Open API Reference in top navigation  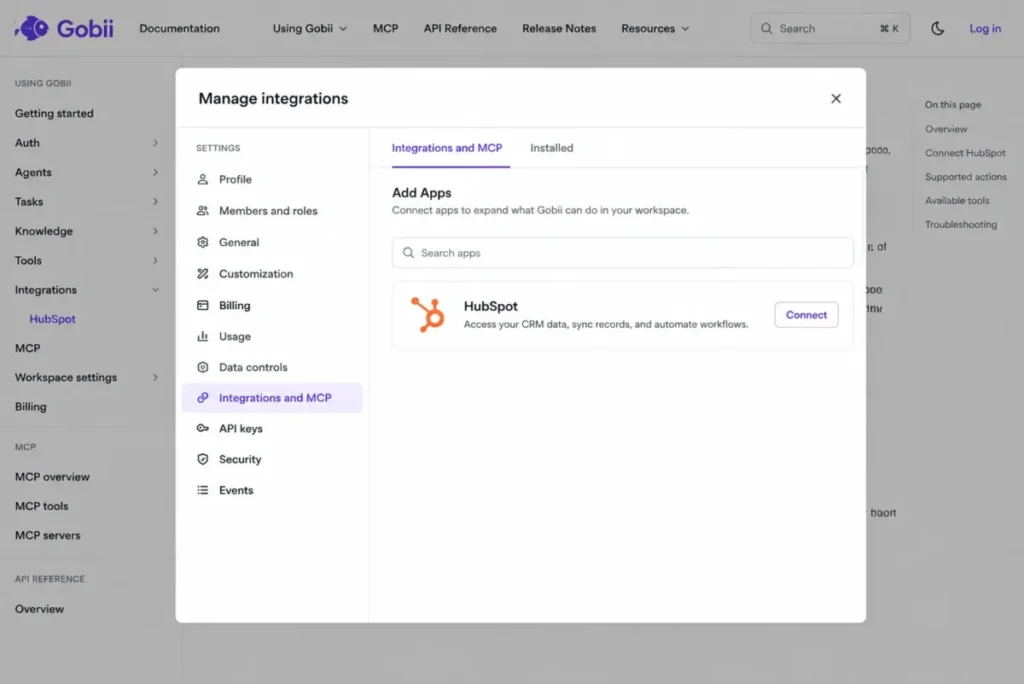[x=460, y=28]
